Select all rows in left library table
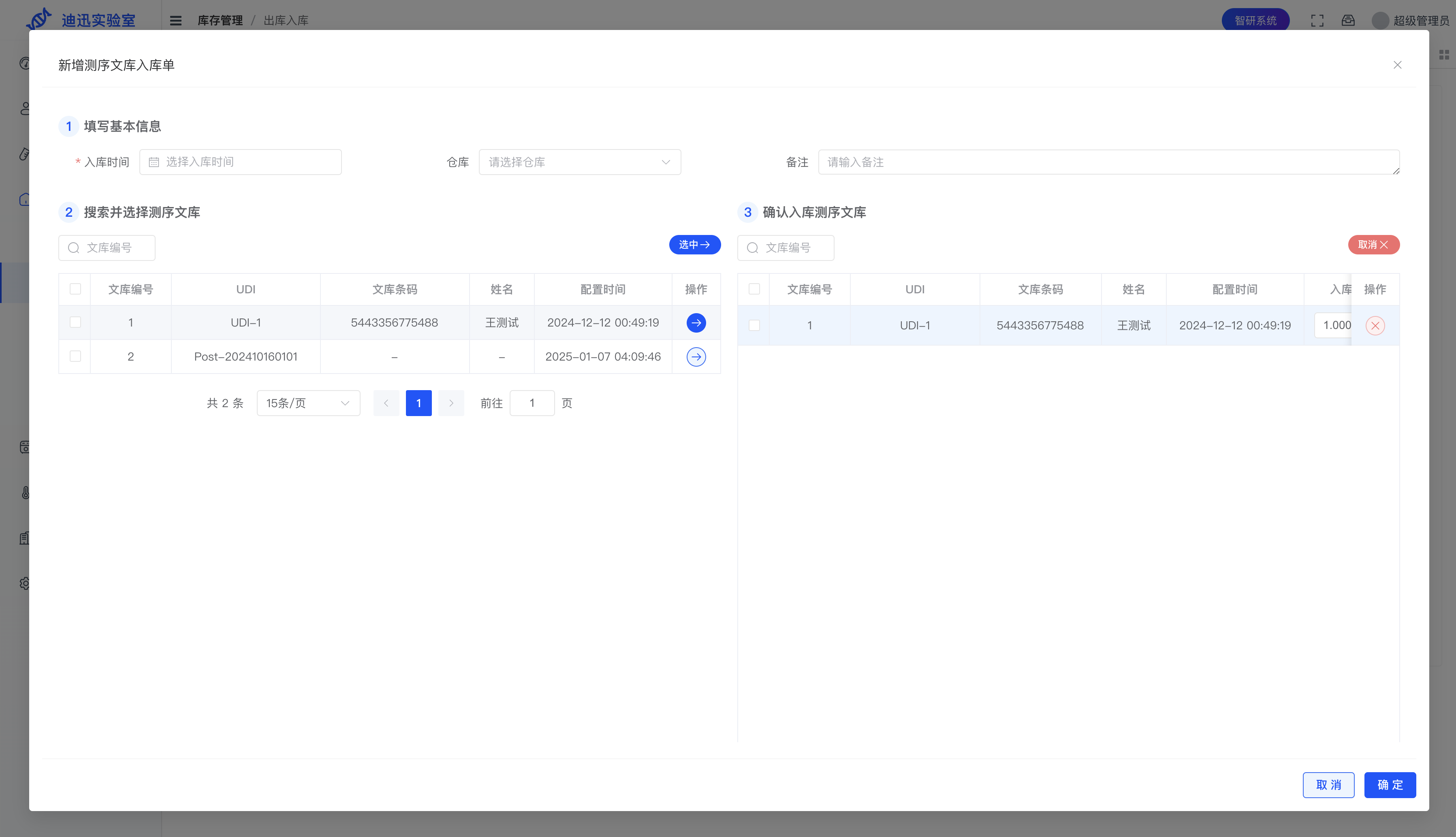The width and height of the screenshot is (1456, 837). 75,288
